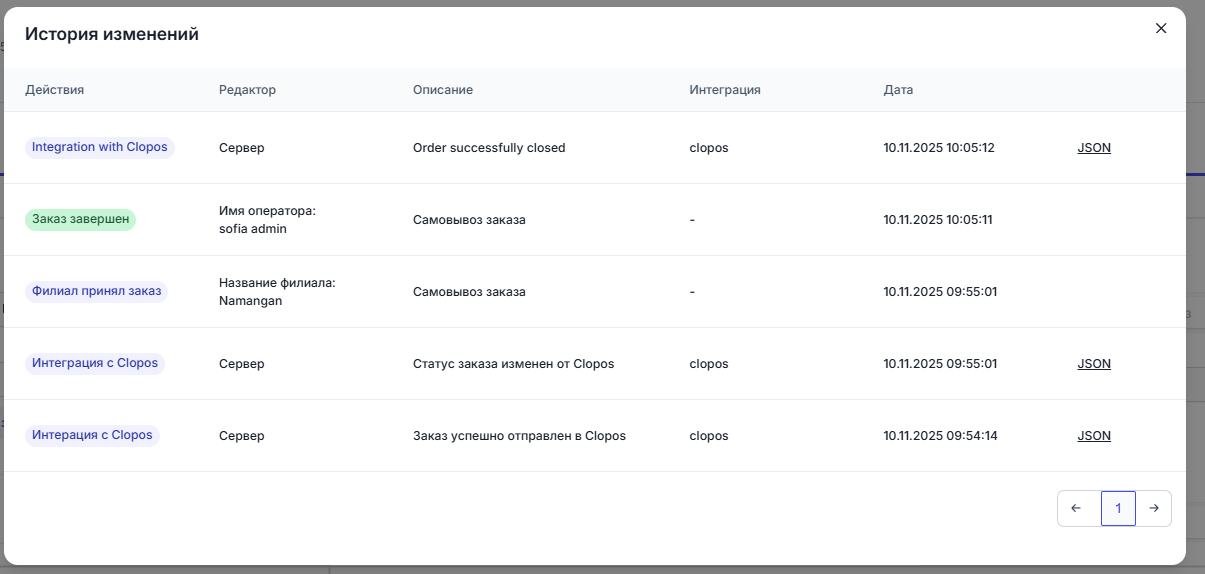Open JSON for 'Order successfully closed' entry
Viewport: 1205px width, 574px height.
point(1094,148)
